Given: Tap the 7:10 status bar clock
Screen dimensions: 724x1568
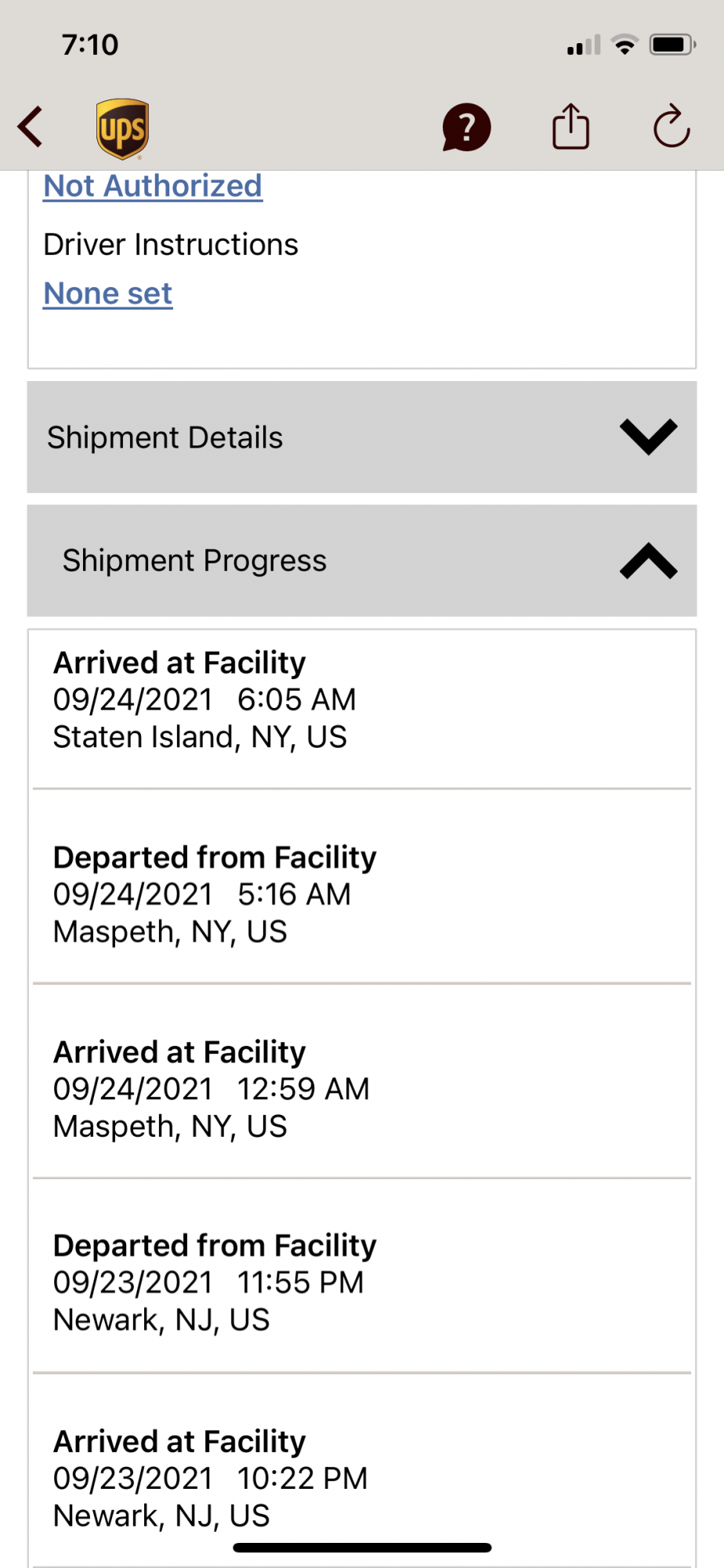Looking at the screenshot, I should pos(90,45).
